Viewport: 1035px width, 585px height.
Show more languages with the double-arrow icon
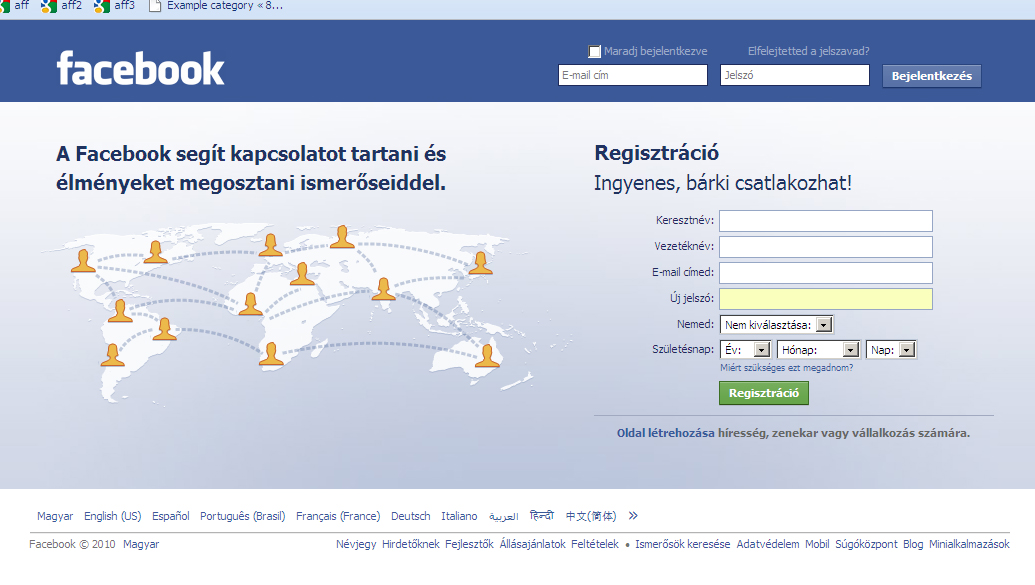(633, 516)
